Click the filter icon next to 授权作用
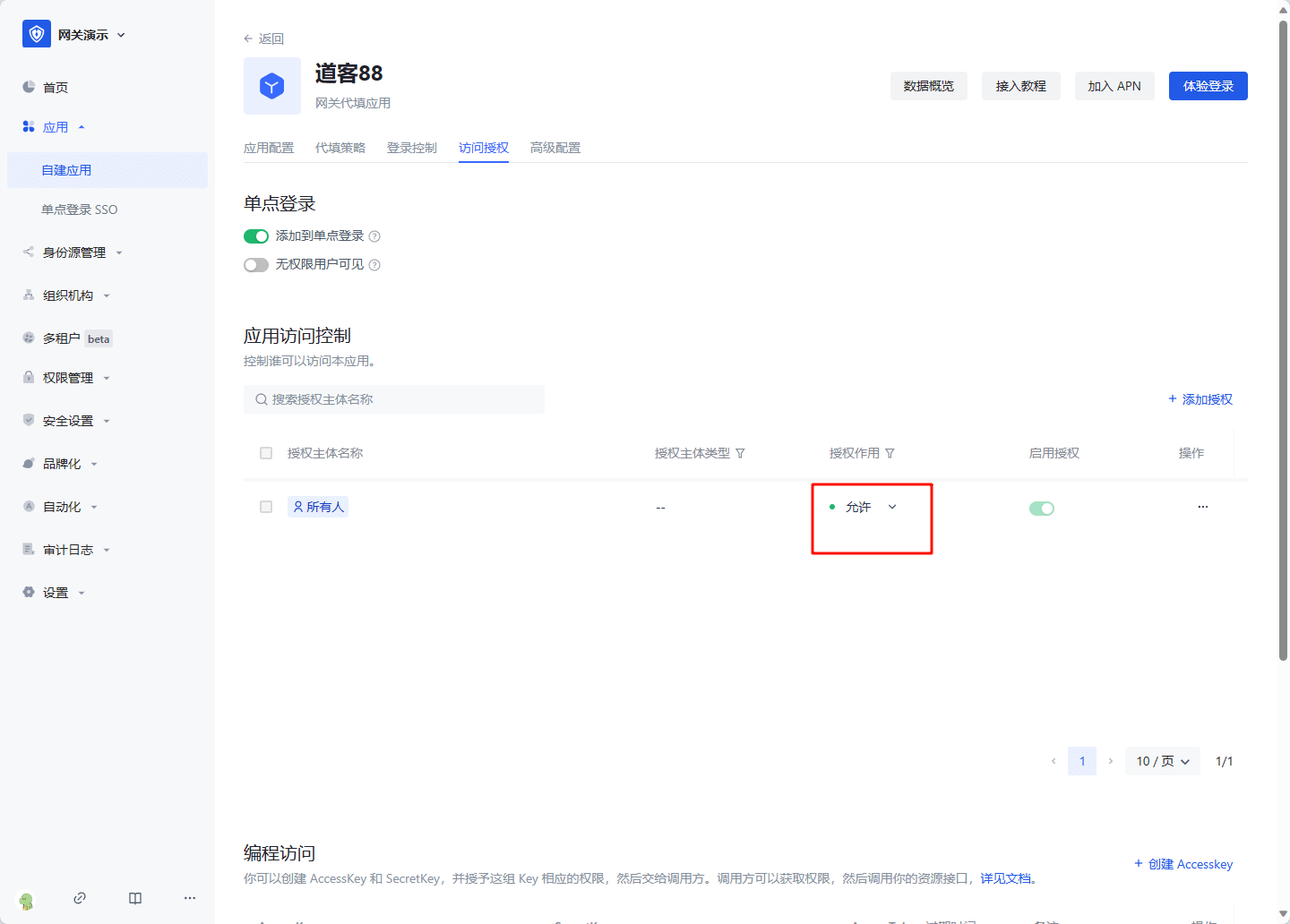 pos(890,454)
